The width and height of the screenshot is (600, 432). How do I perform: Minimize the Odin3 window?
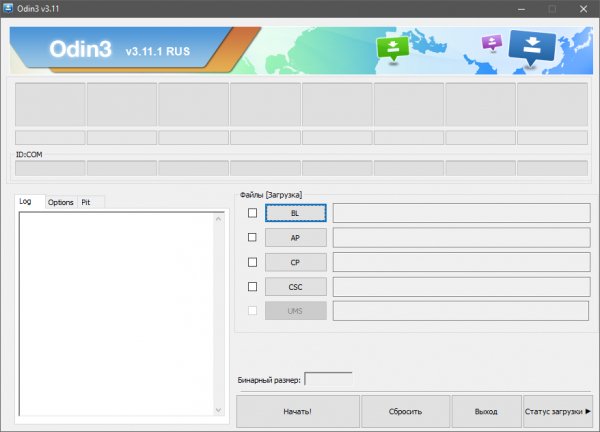click(x=521, y=9)
